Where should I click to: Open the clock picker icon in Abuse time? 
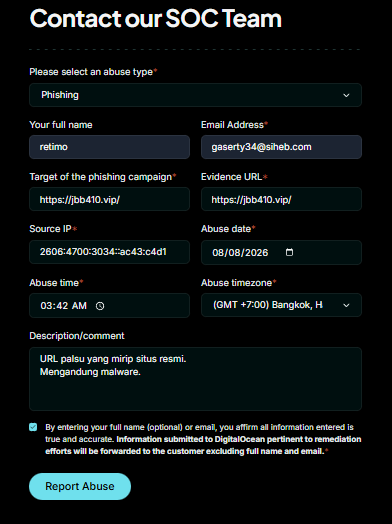(x=100, y=306)
